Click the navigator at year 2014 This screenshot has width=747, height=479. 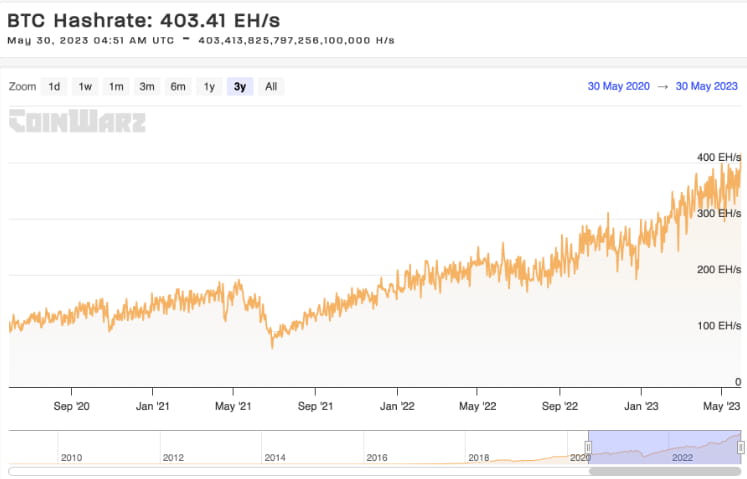[275, 458]
